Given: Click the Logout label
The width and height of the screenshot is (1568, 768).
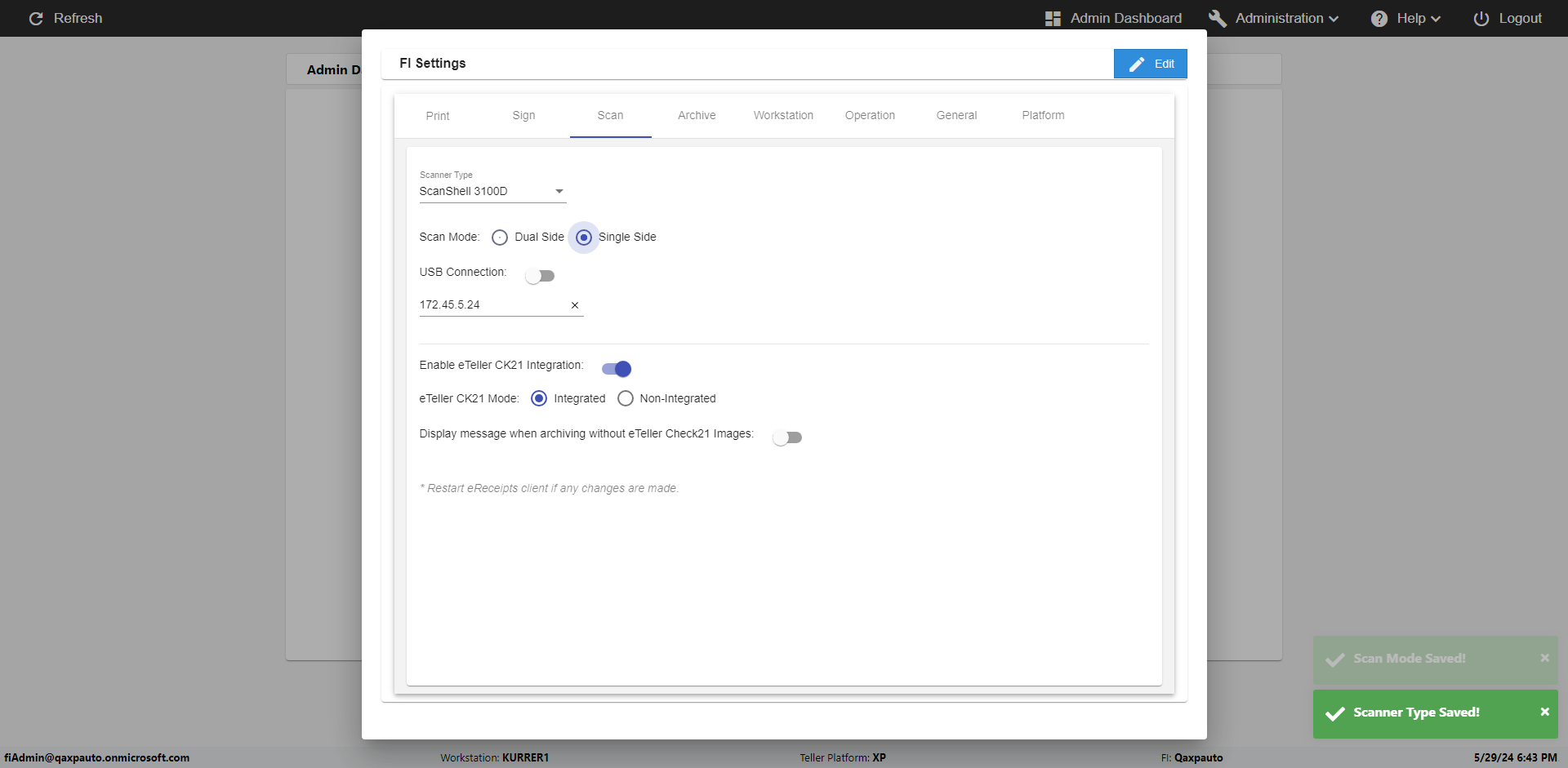Looking at the screenshot, I should [1520, 18].
